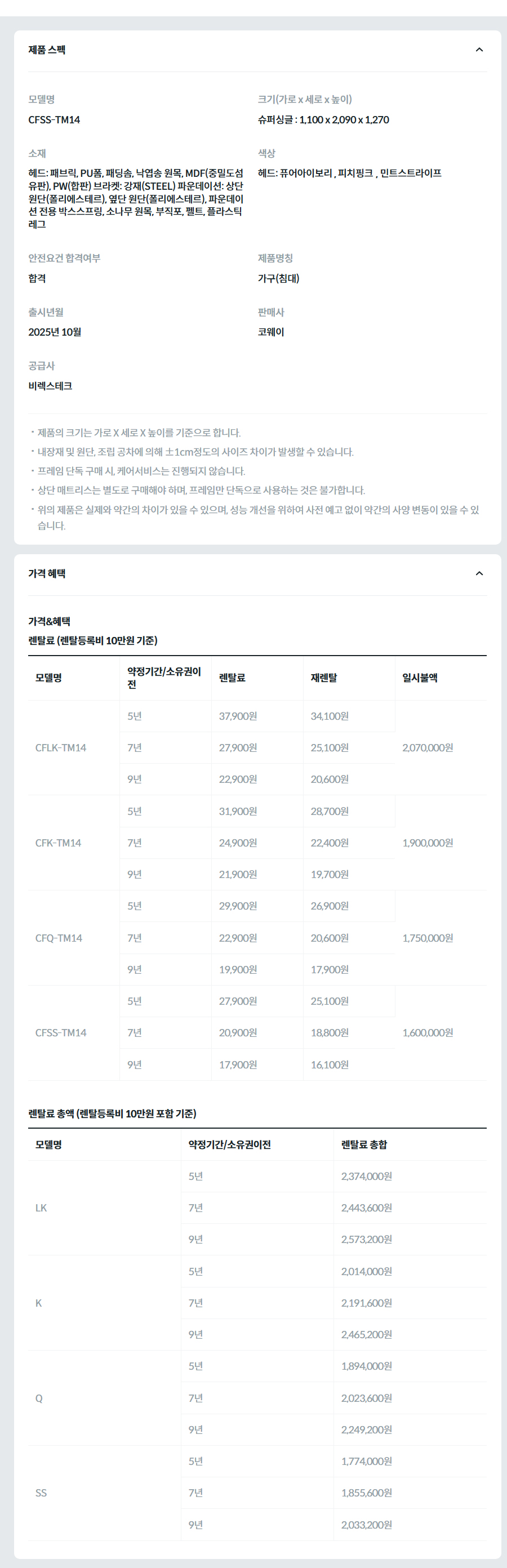This screenshot has height=1568, width=507.
Task: Click the total '2,014,000원'
Action: [x=366, y=1272]
